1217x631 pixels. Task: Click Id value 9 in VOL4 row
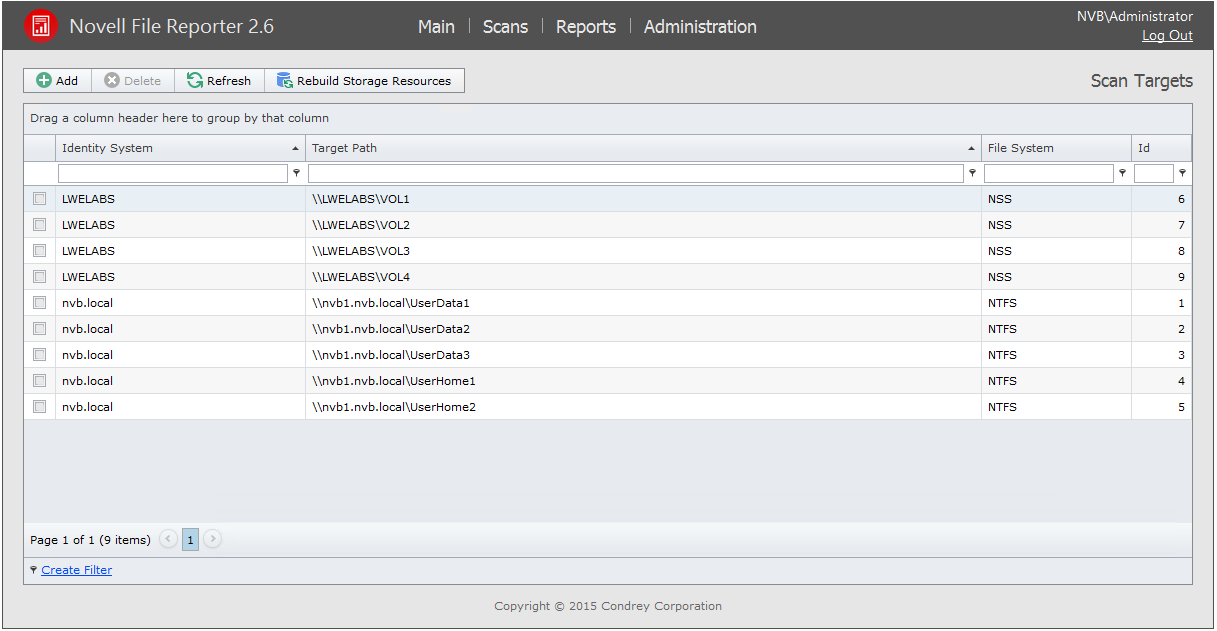[1181, 277]
